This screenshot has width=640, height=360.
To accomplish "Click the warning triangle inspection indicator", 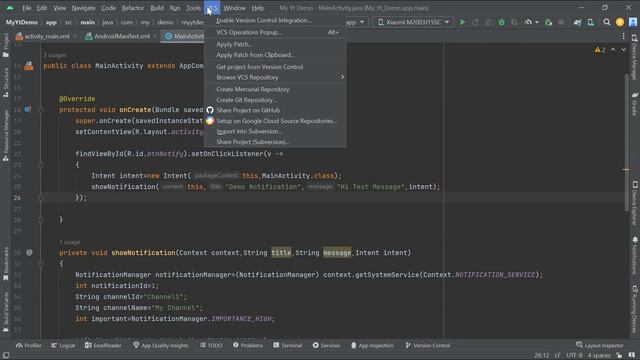I will (600, 50).
